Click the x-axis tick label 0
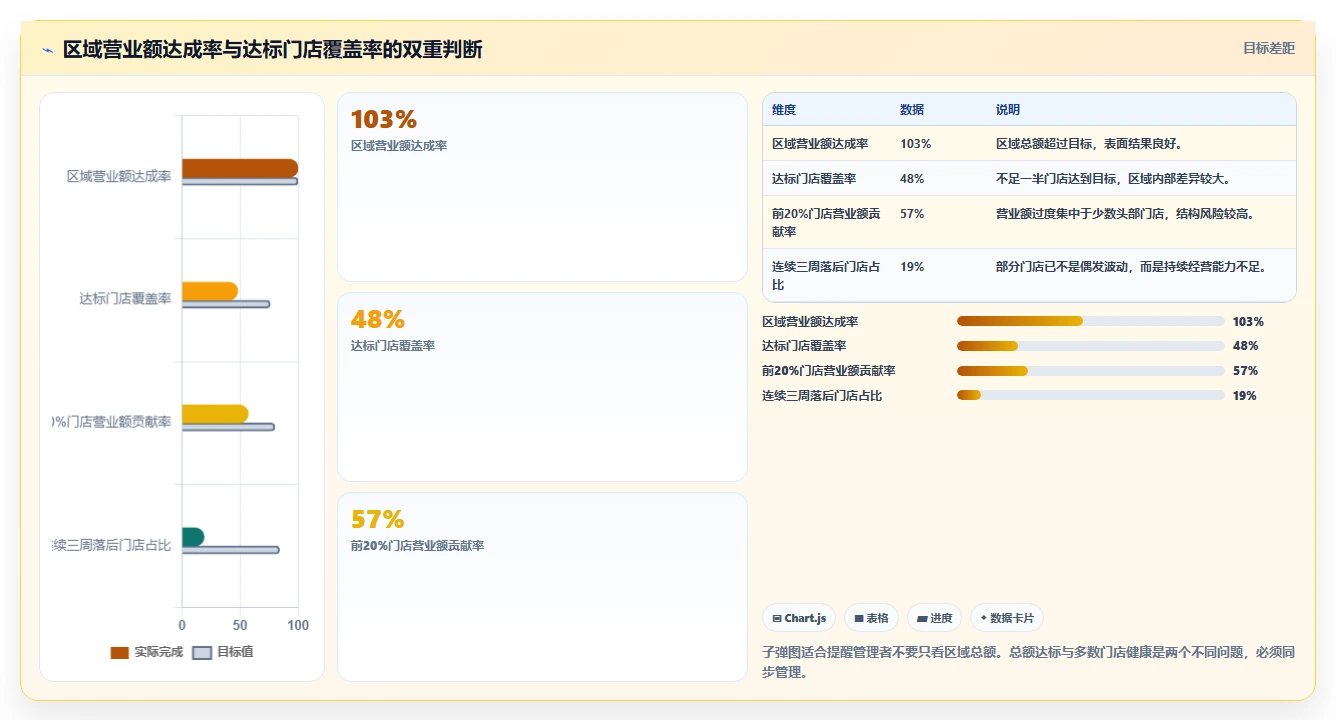The image size is (1336, 720). pos(182,625)
